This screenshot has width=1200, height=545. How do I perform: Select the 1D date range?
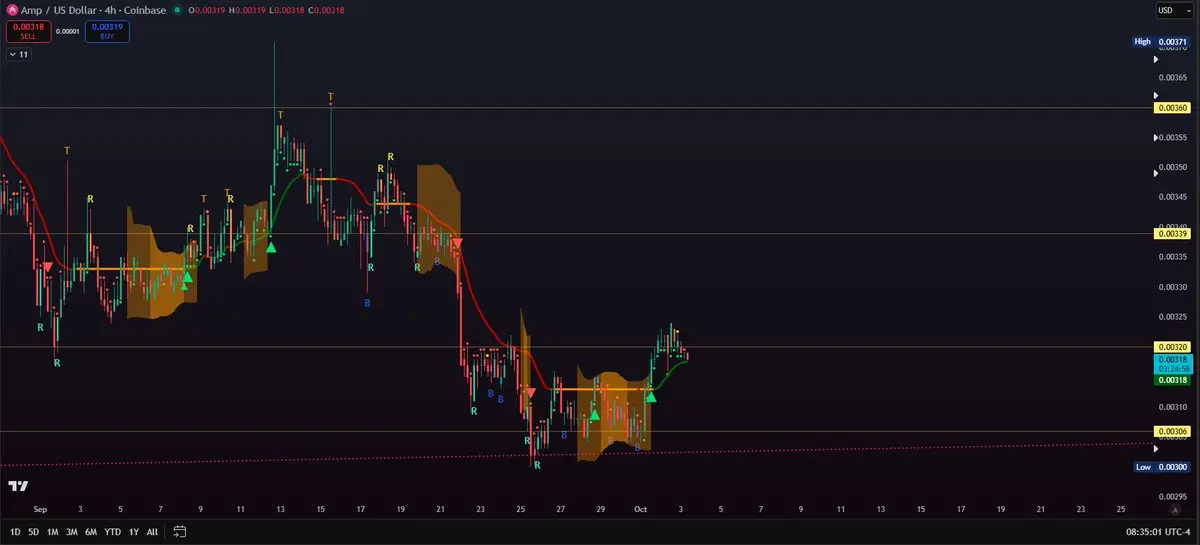point(16,531)
